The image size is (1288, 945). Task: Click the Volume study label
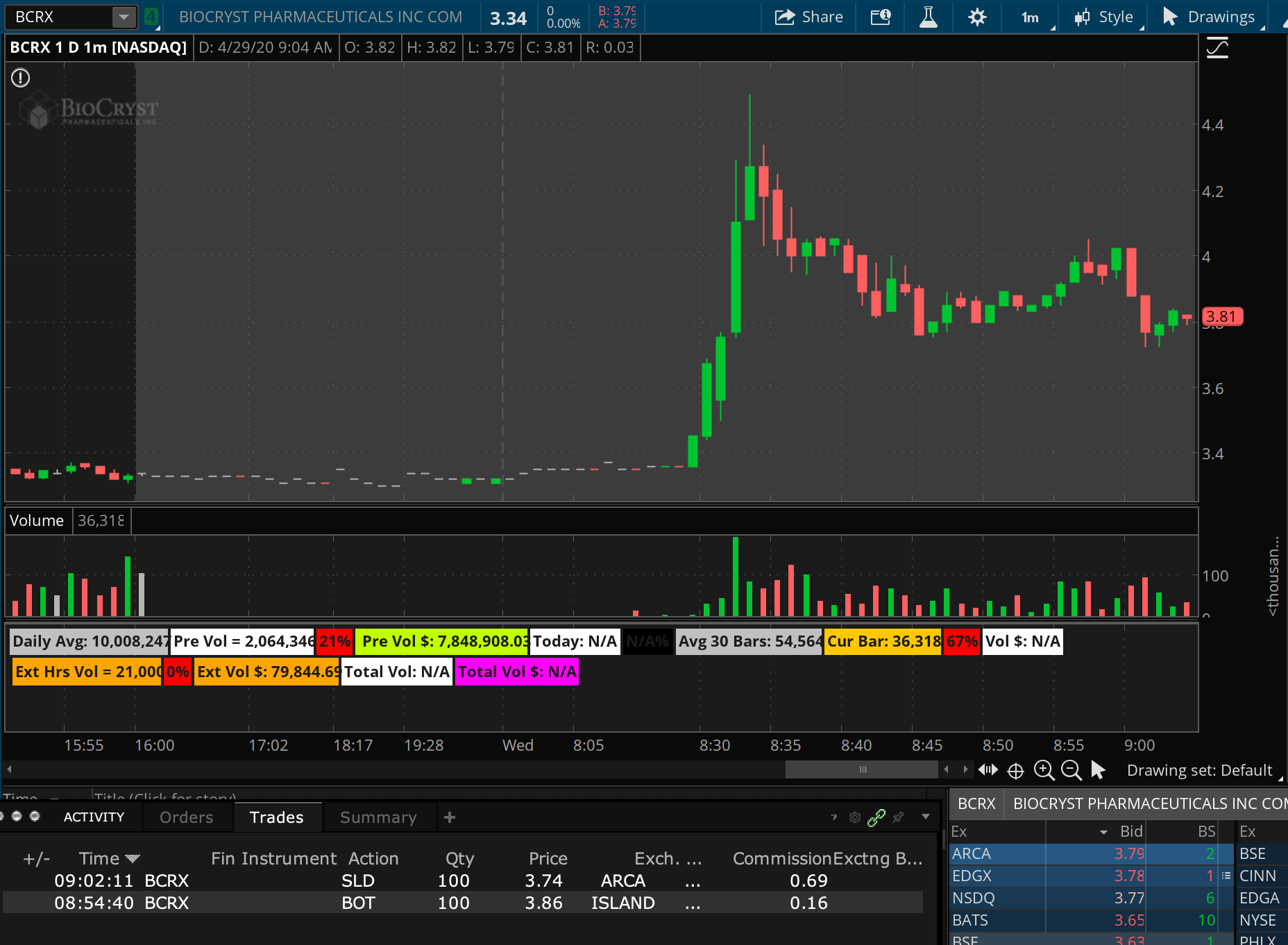[x=37, y=520]
